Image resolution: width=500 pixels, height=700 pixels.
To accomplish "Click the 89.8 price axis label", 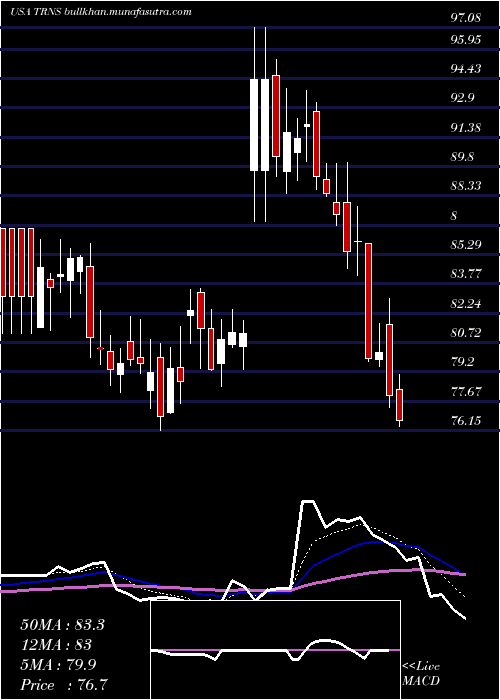I will coord(463,157).
